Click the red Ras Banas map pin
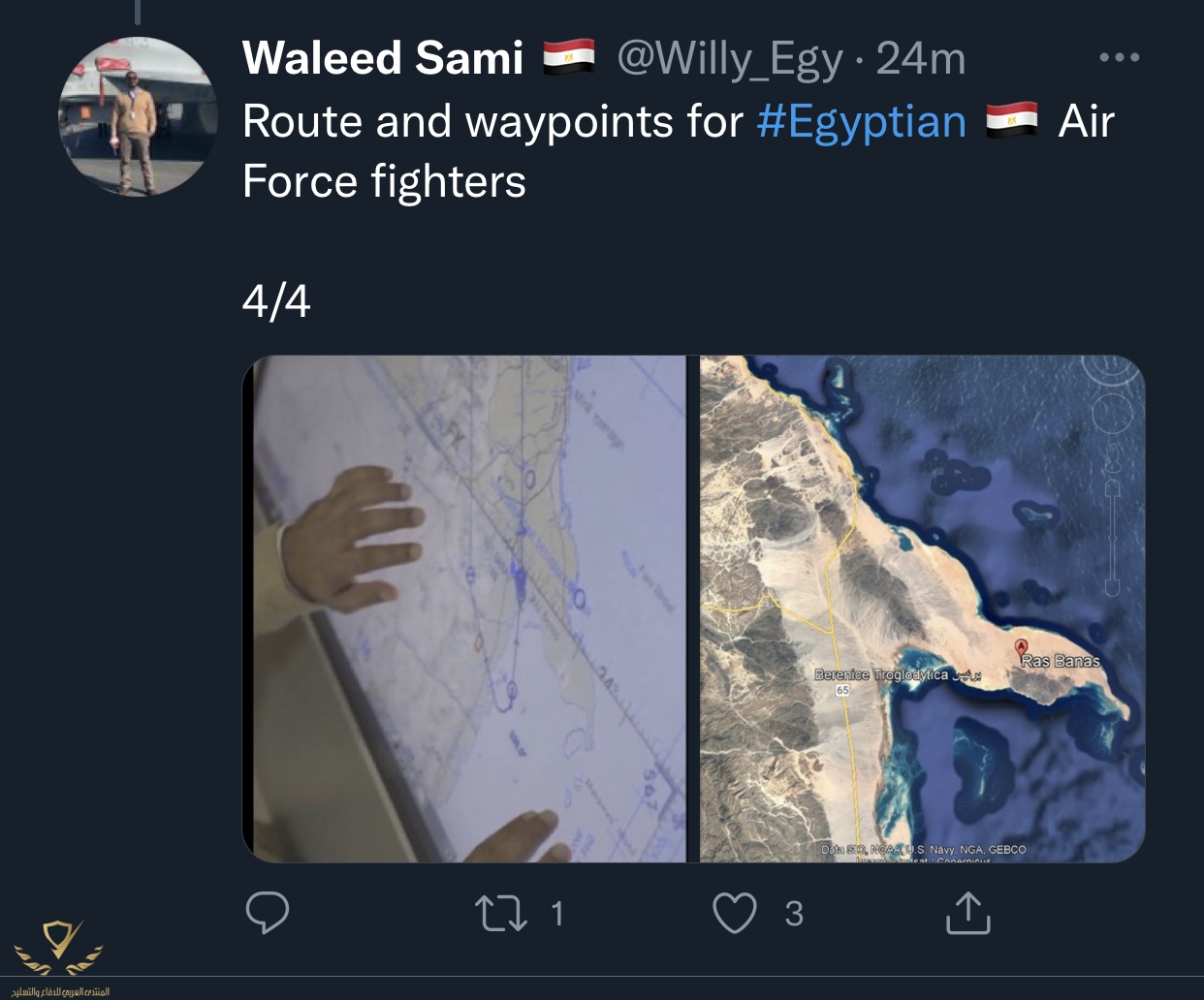 (x=1021, y=647)
